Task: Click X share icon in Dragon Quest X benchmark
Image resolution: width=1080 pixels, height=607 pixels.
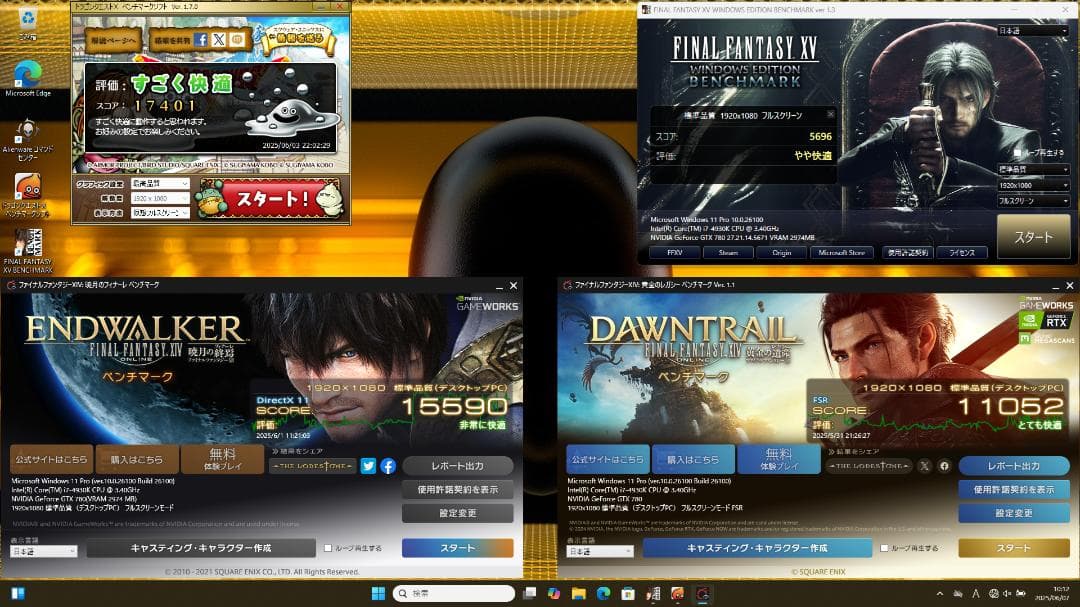Action: click(218, 40)
